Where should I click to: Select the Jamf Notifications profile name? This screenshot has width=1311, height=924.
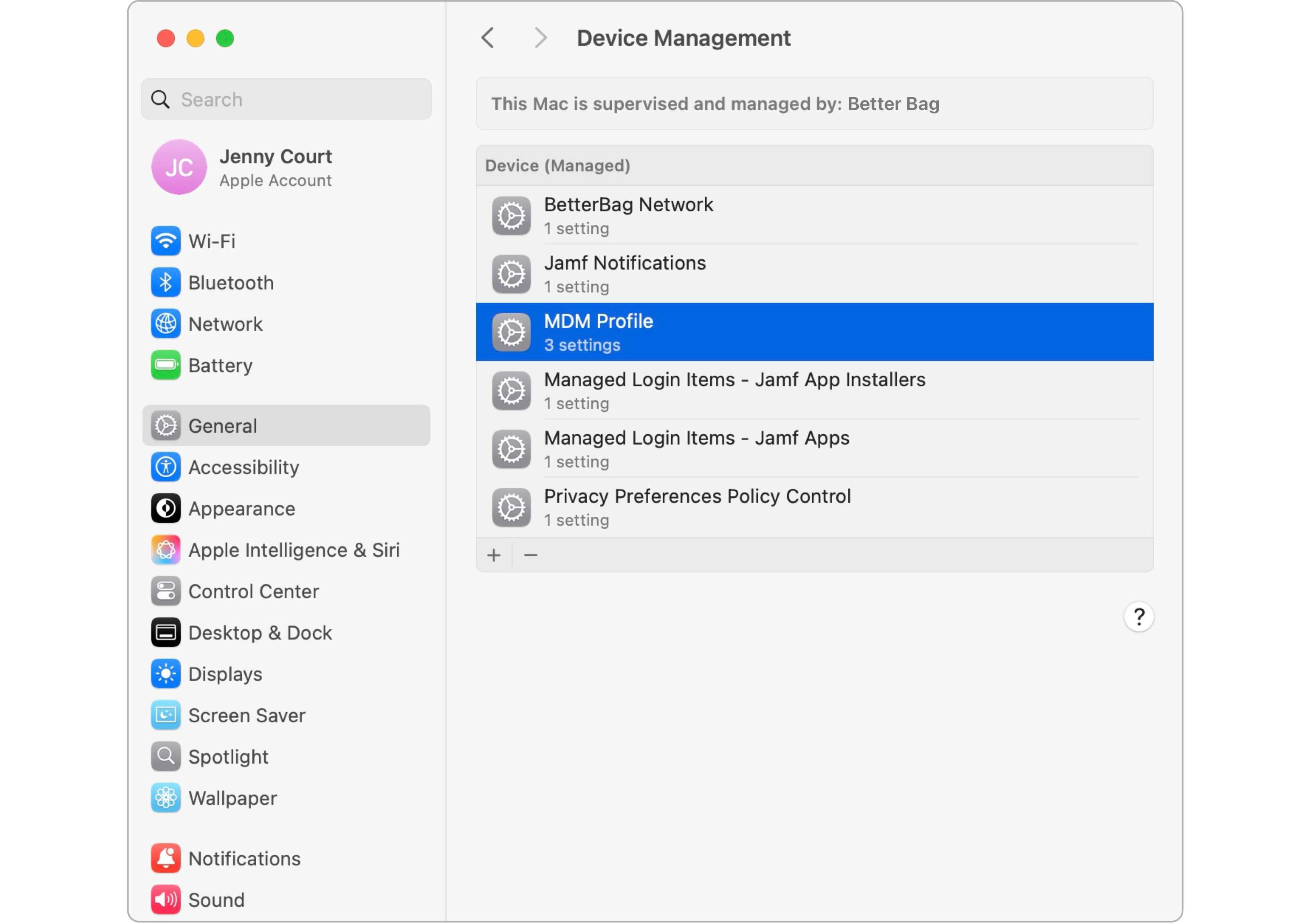tap(625, 263)
